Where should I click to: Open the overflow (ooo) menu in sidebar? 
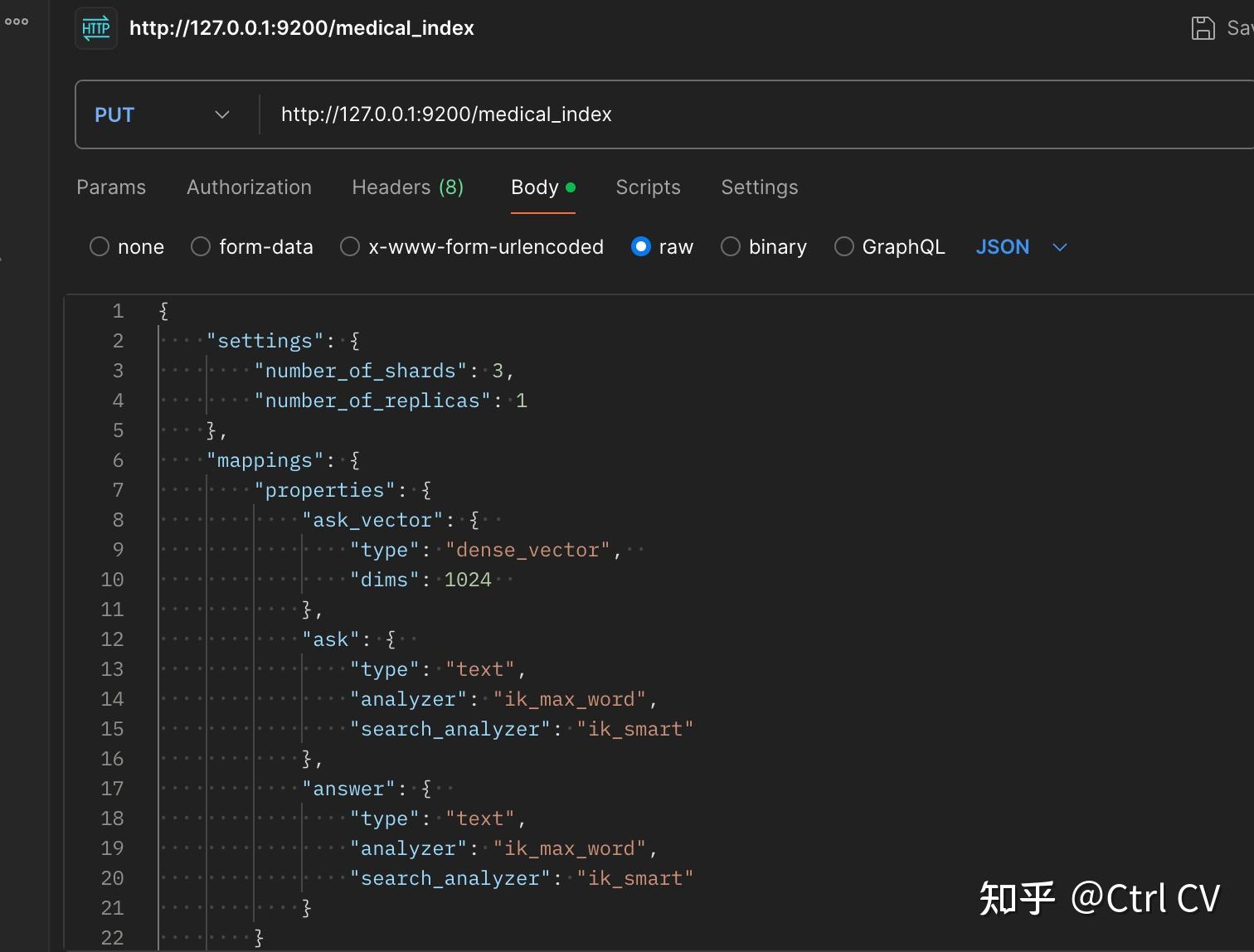click(x=17, y=22)
